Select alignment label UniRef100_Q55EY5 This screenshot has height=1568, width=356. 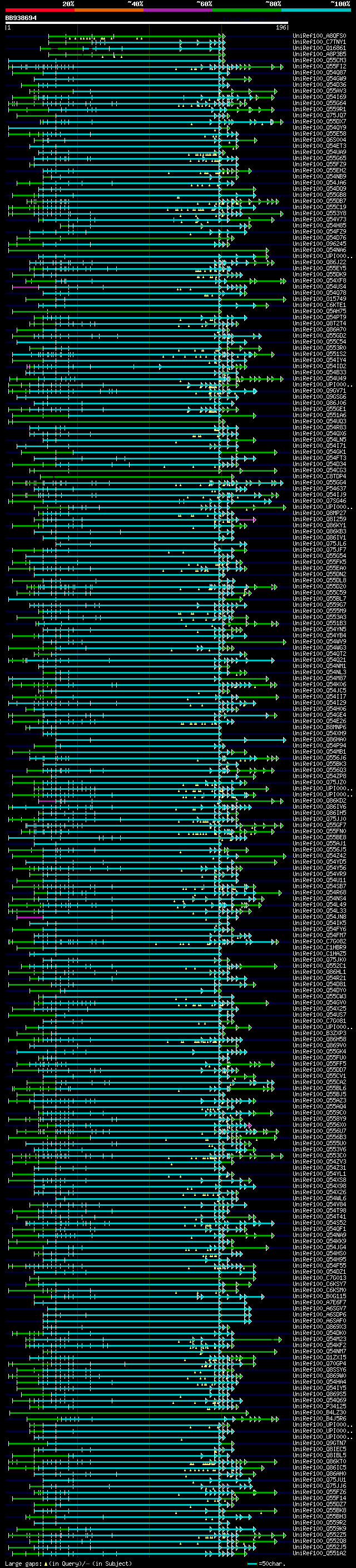pyautogui.click(x=319, y=269)
